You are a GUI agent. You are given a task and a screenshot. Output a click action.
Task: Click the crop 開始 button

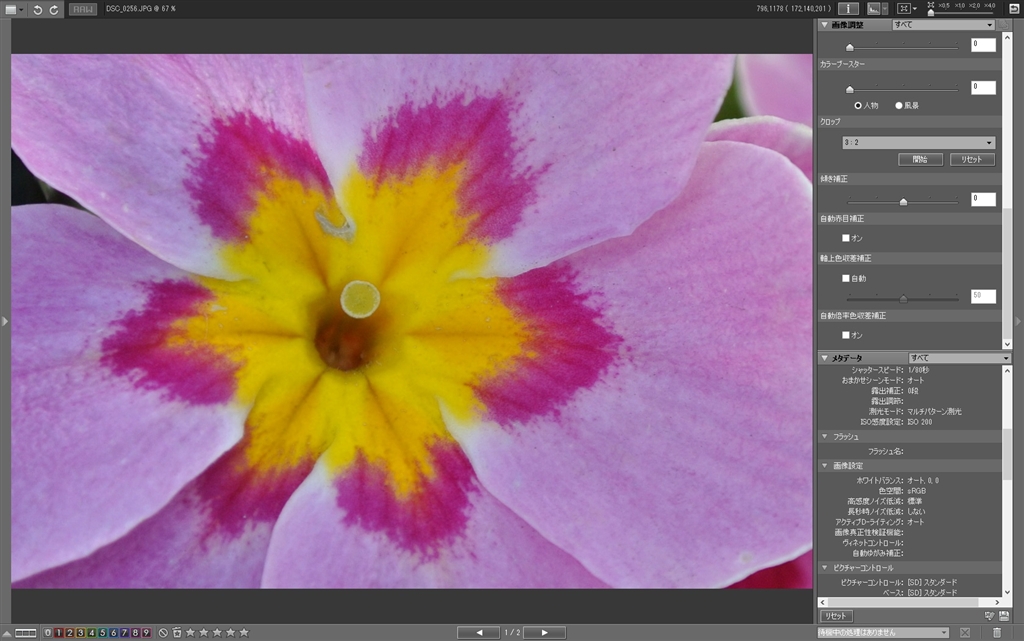920,160
